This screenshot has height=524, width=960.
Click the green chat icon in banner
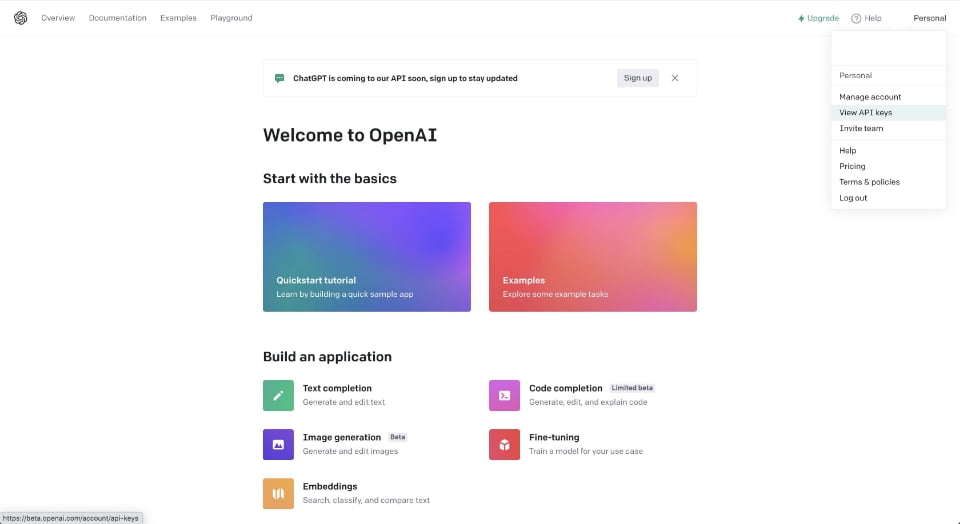(280, 78)
